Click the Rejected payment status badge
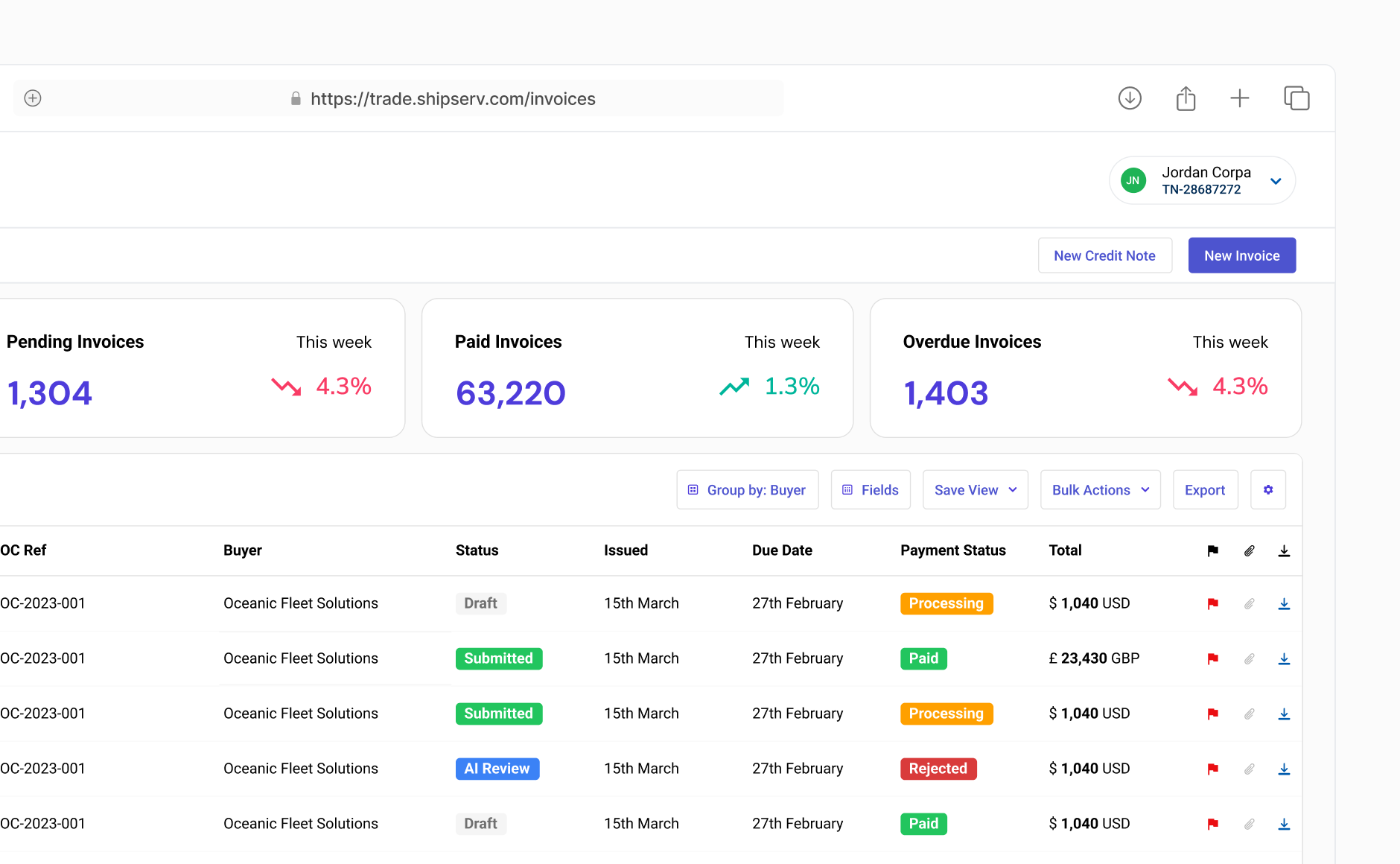 click(938, 769)
